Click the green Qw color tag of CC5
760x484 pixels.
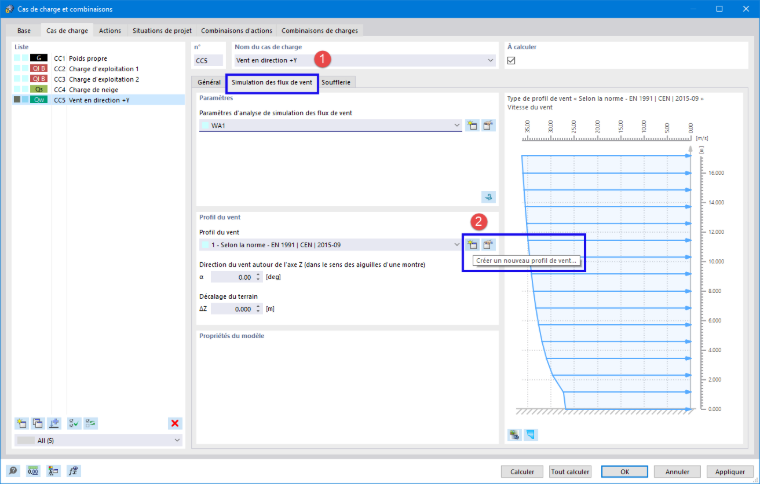(39, 99)
